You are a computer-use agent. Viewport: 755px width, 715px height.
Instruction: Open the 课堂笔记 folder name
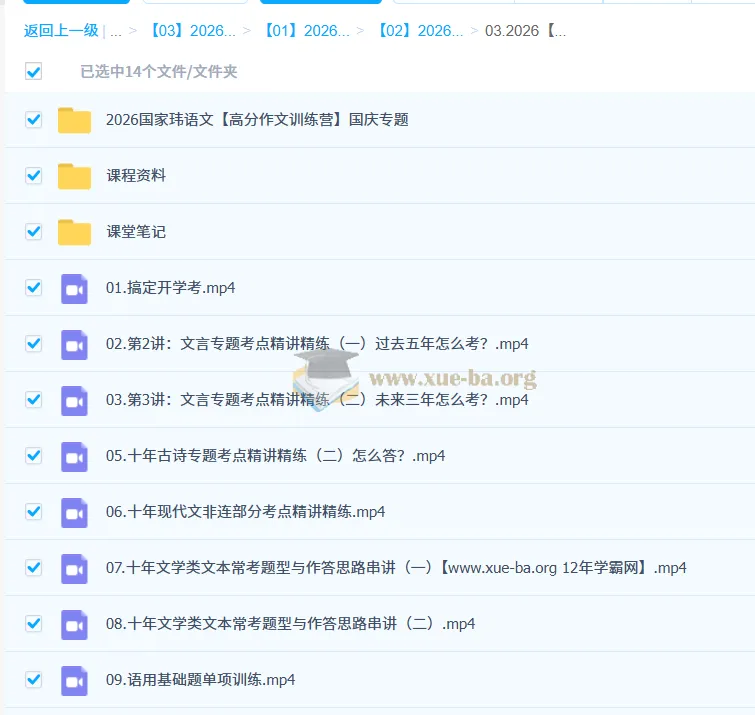click(x=136, y=232)
